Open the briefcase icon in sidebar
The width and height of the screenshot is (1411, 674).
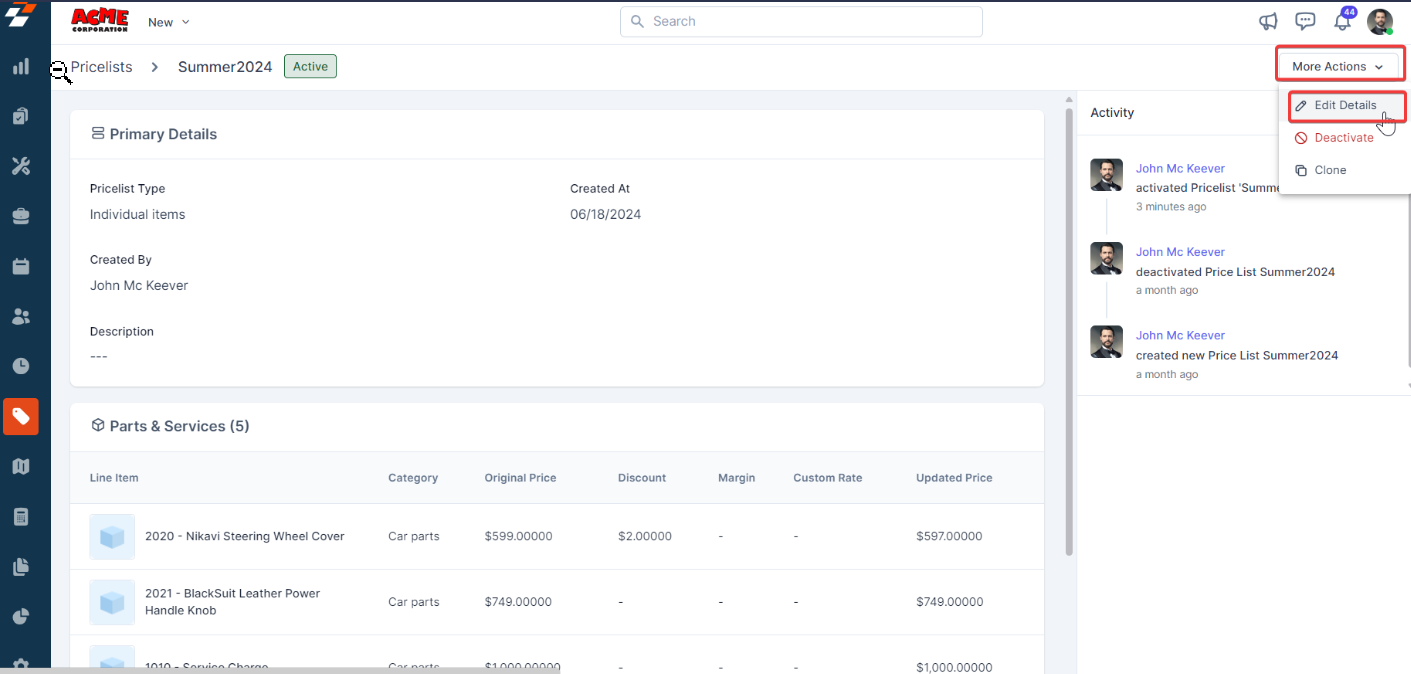coord(20,216)
